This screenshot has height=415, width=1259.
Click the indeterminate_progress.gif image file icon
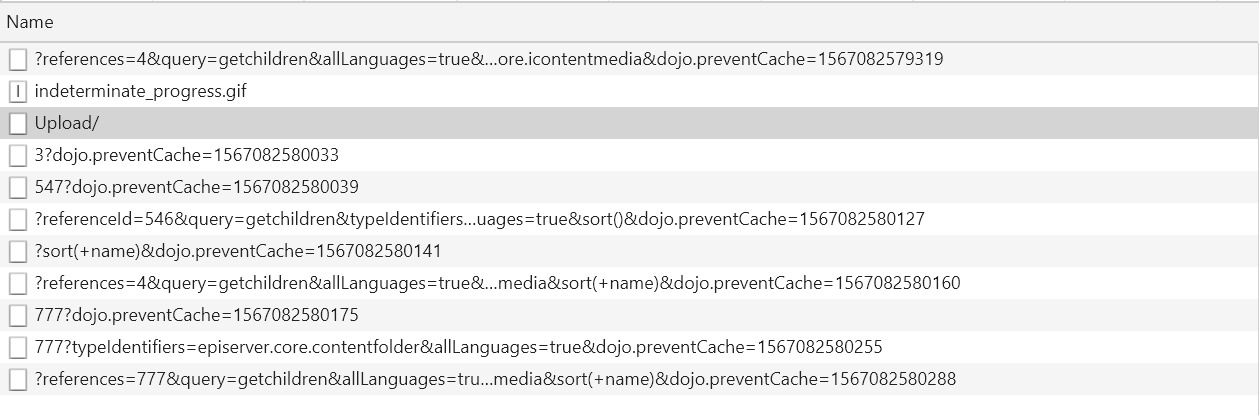[18, 92]
